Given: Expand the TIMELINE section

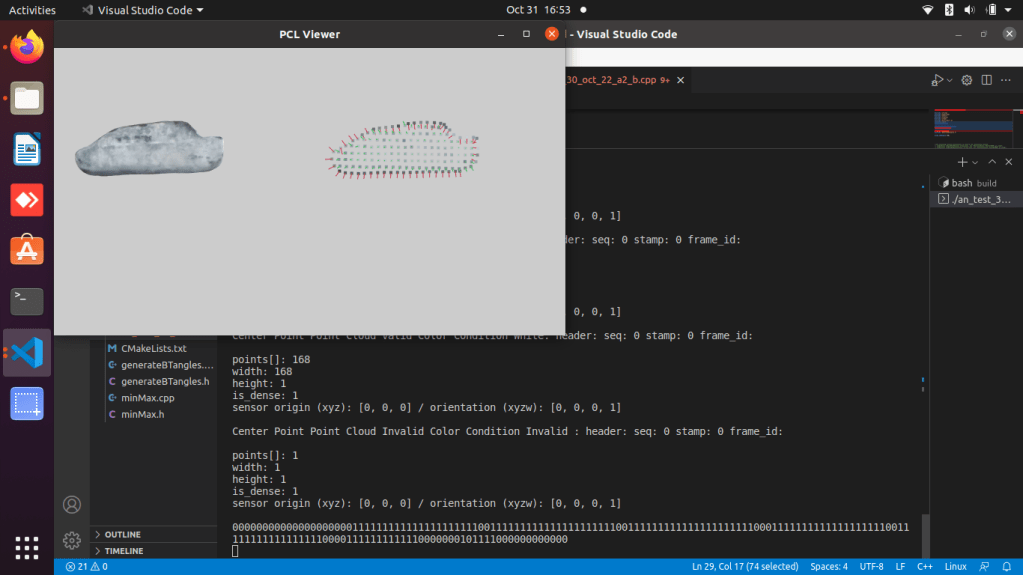Looking at the screenshot, I should point(124,551).
